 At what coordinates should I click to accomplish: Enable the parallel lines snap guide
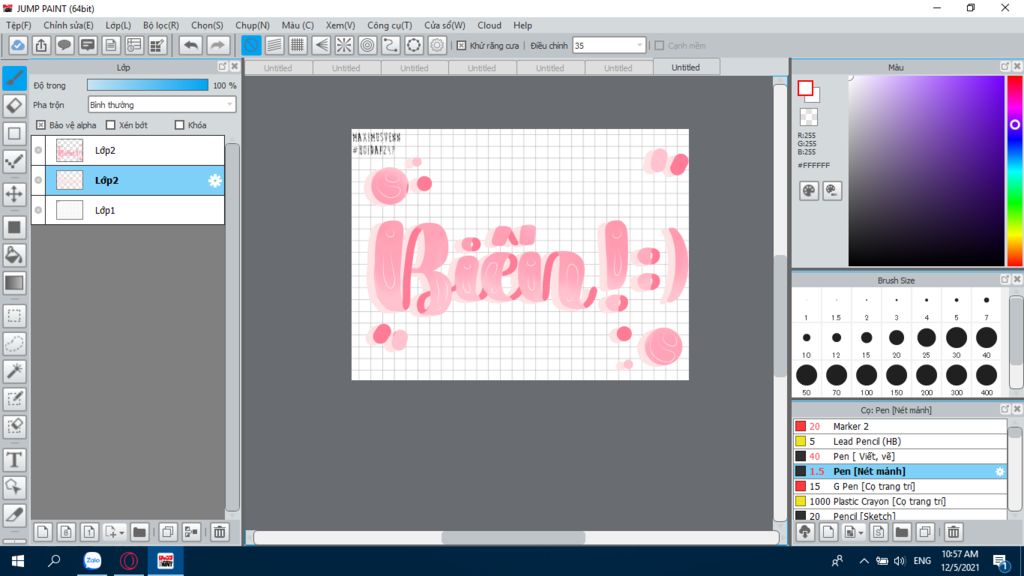[x=274, y=45]
